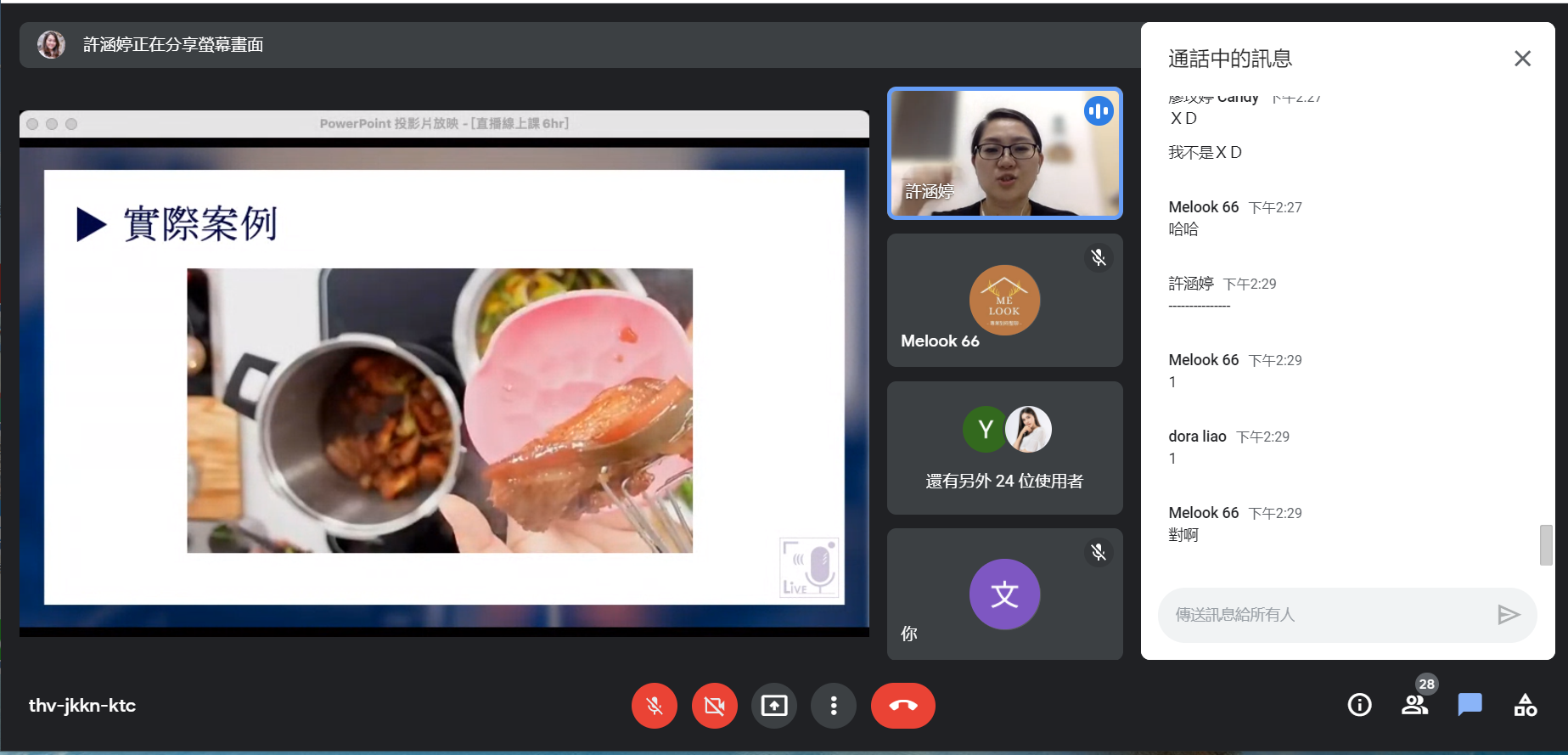Open meeting details info icon
The image size is (1568, 755).
click(x=1359, y=705)
